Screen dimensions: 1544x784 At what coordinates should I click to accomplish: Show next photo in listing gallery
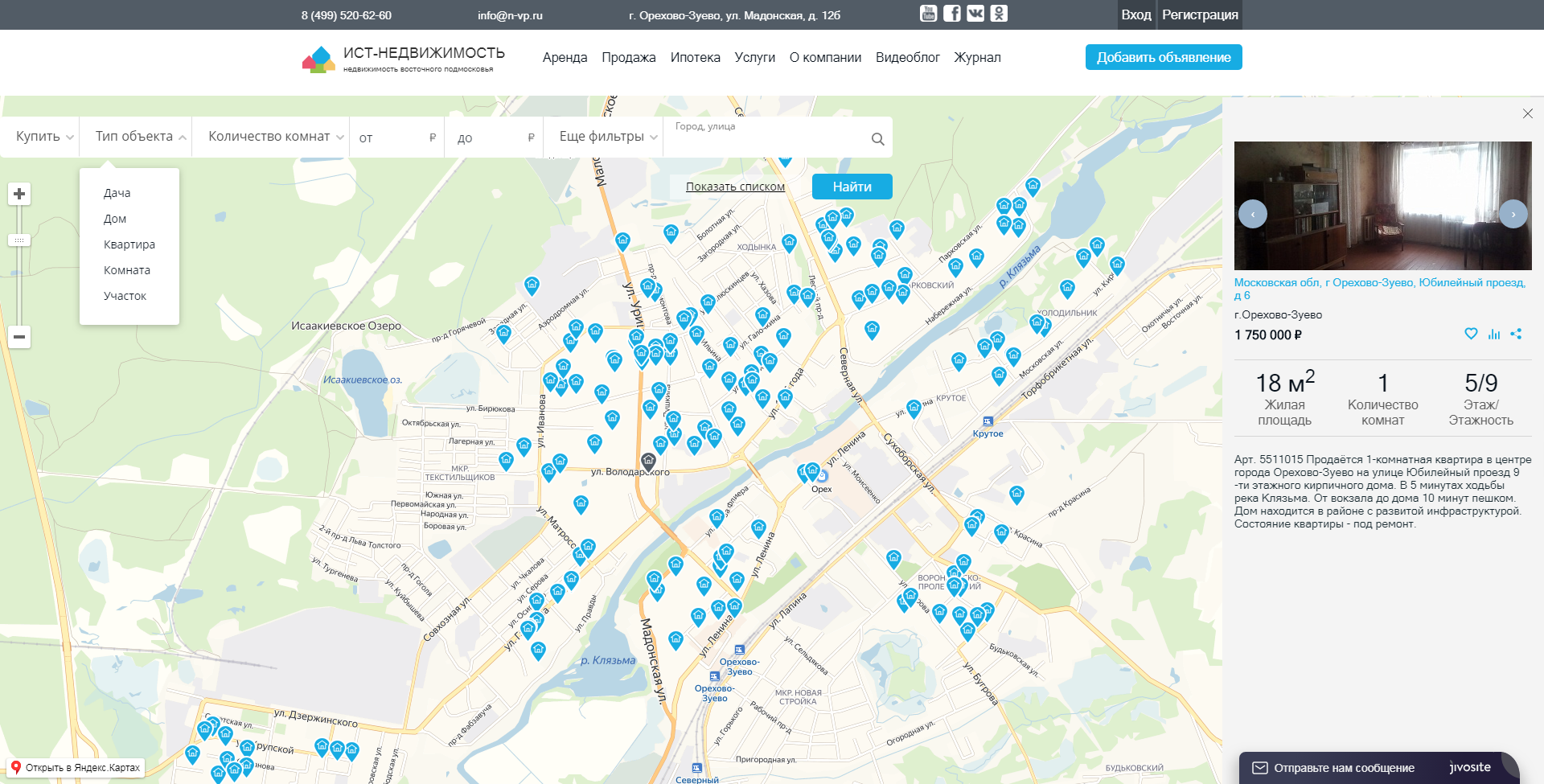click(x=1513, y=214)
